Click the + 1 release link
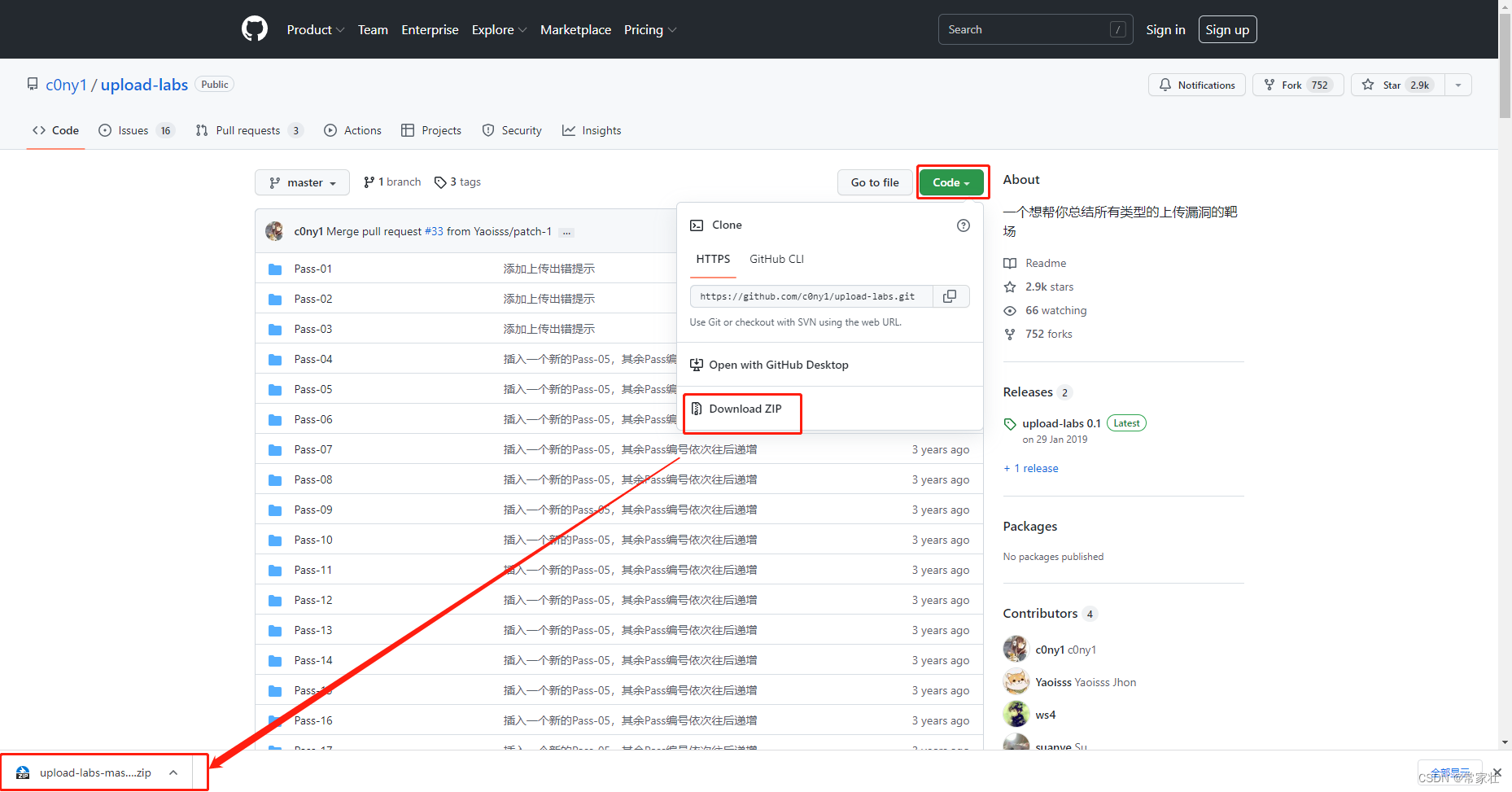This screenshot has width=1512, height=792. click(1031, 468)
